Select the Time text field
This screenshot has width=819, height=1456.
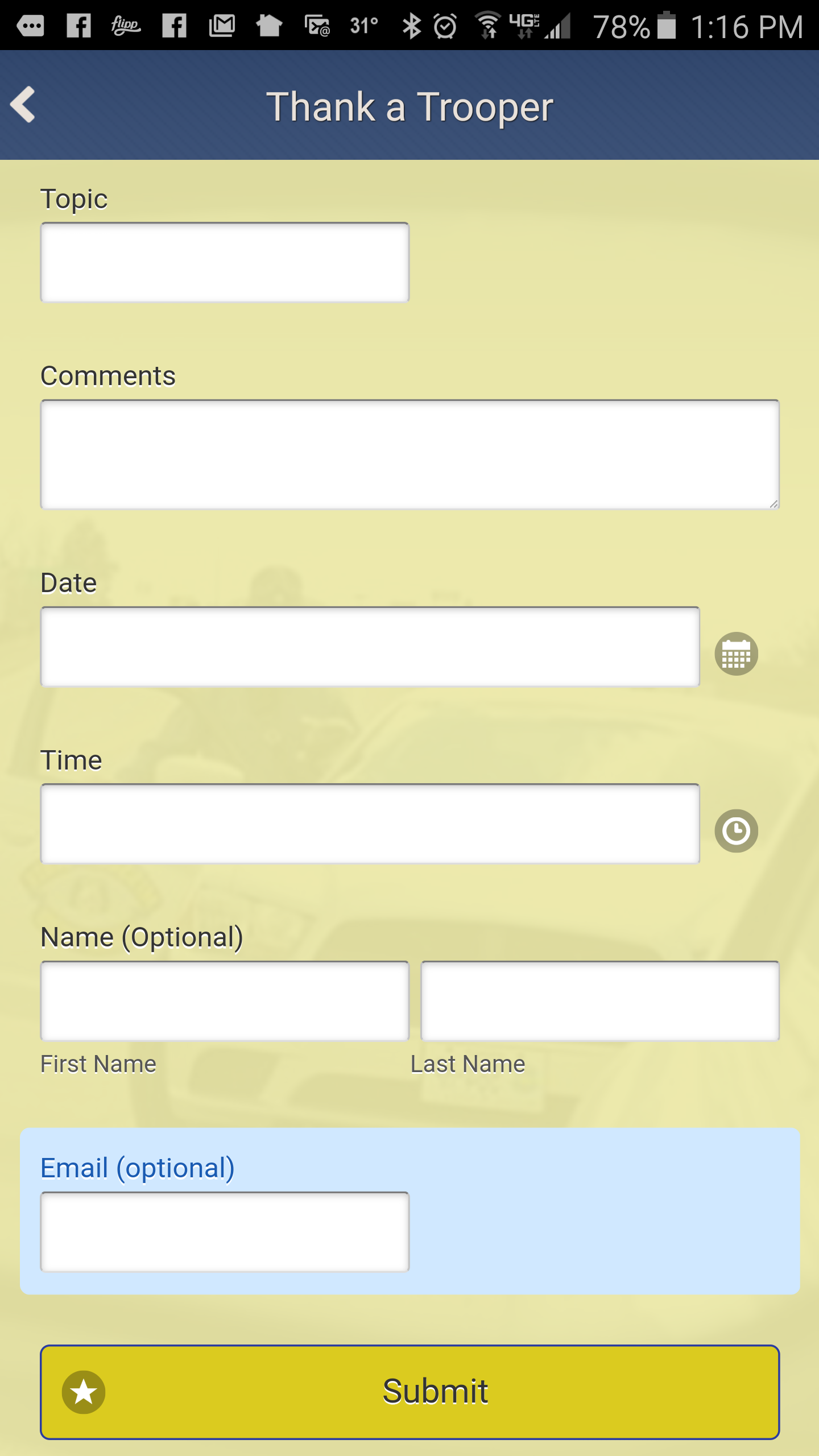[370, 824]
